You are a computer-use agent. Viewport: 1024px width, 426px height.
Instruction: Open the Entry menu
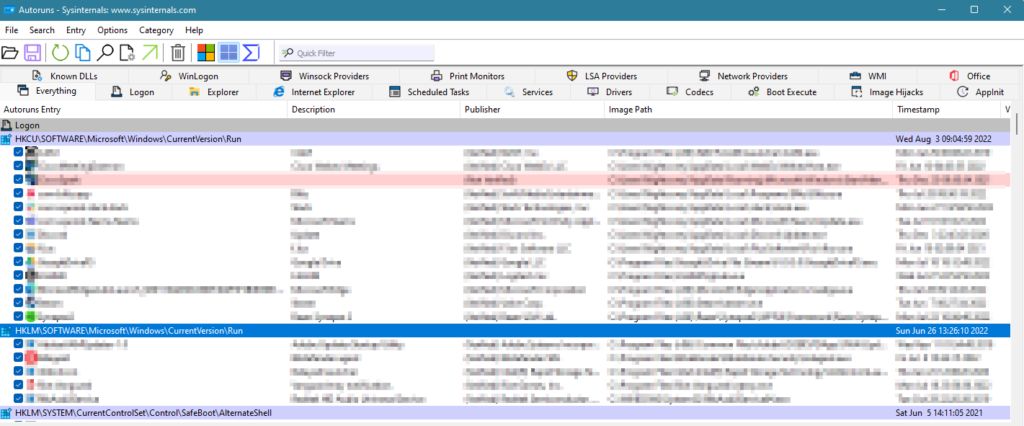click(x=76, y=30)
